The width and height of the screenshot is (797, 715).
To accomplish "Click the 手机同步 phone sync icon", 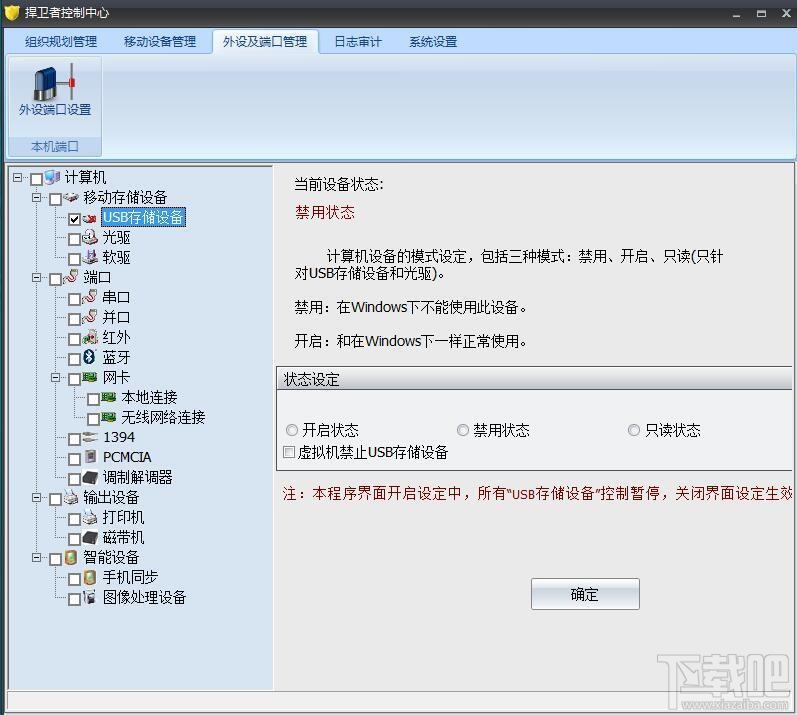I will tap(90, 577).
